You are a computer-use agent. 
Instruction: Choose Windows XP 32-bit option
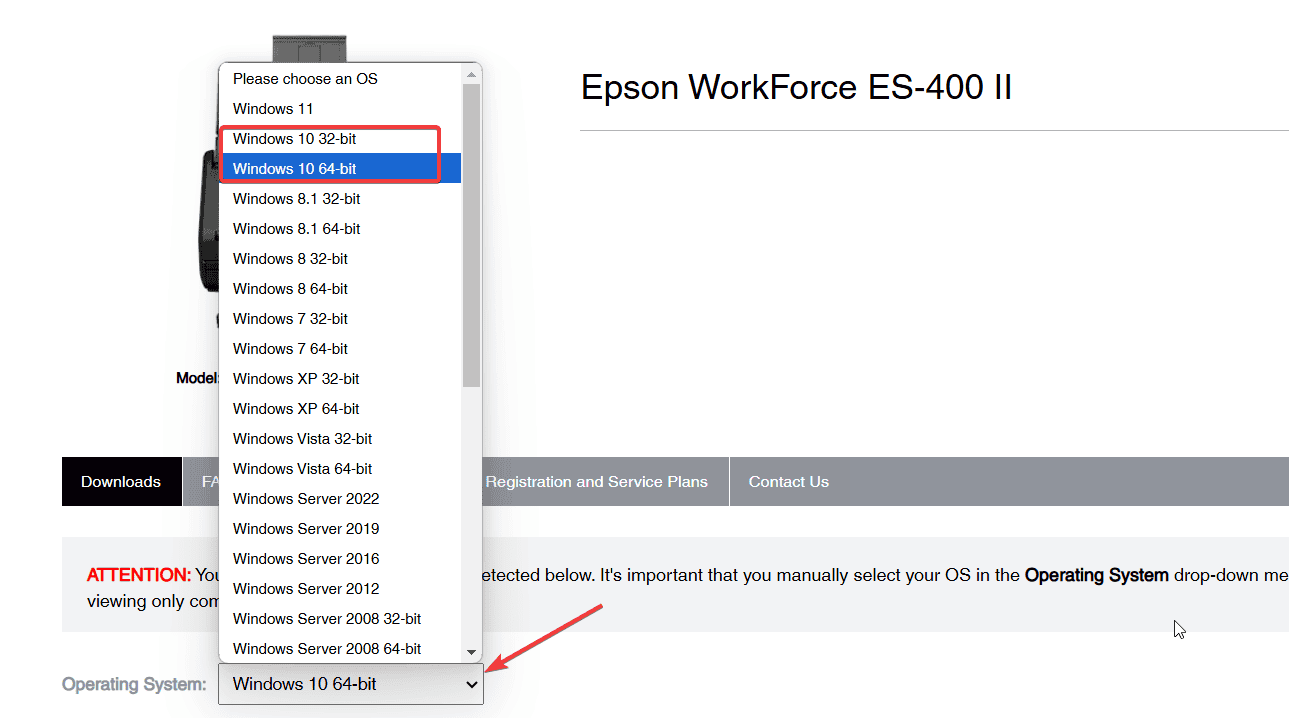341,379
